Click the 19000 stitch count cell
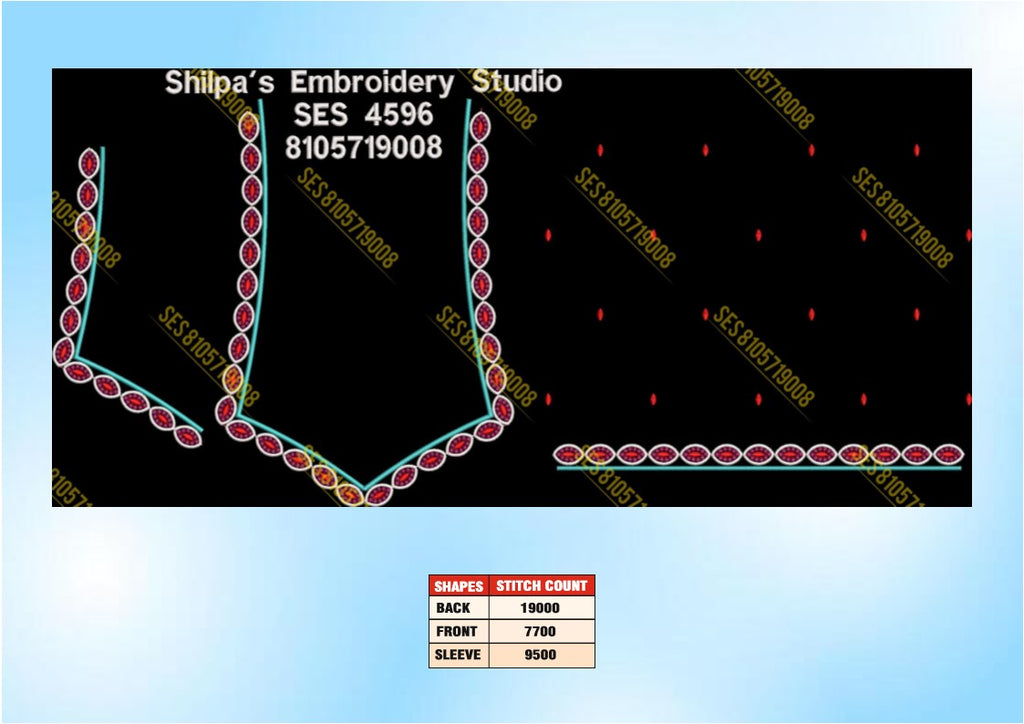The height and width of the screenshot is (724, 1024). click(541, 608)
